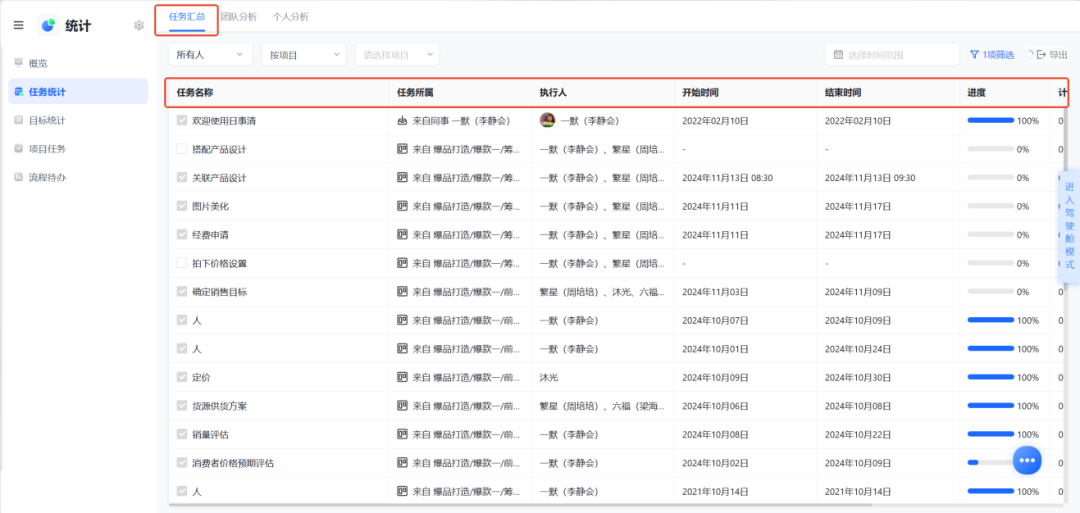Open the 请选择项目 dropdown

(397, 54)
